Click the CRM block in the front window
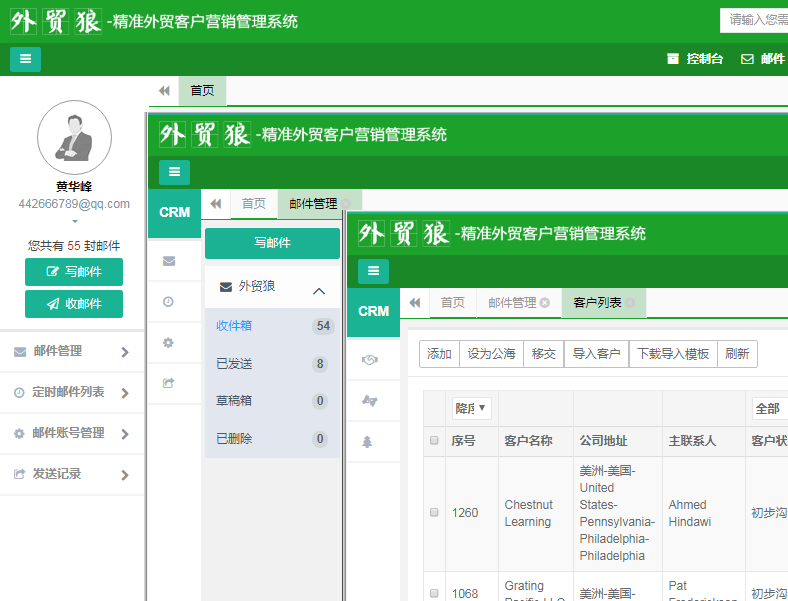 click(x=373, y=312)
